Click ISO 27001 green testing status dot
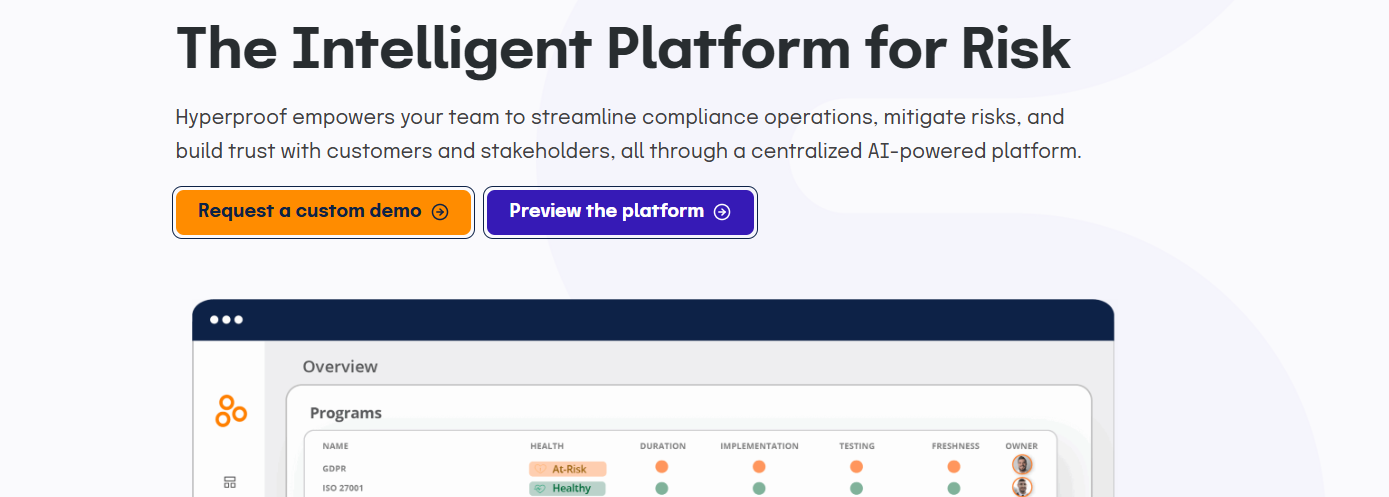 pos(857,489)
